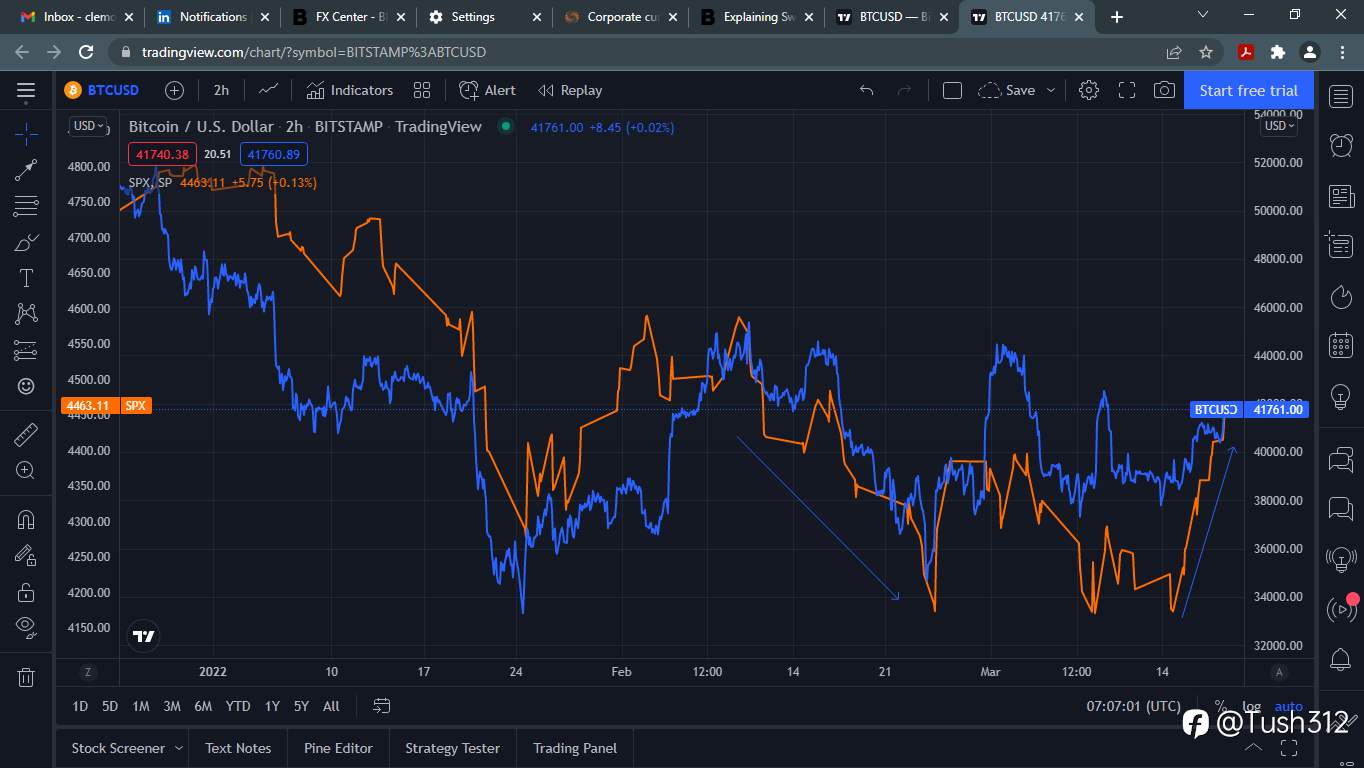Select the trend line drawing tool
Image resolution: width=1364 pixels, height=768 pixels.
(26, 170)
